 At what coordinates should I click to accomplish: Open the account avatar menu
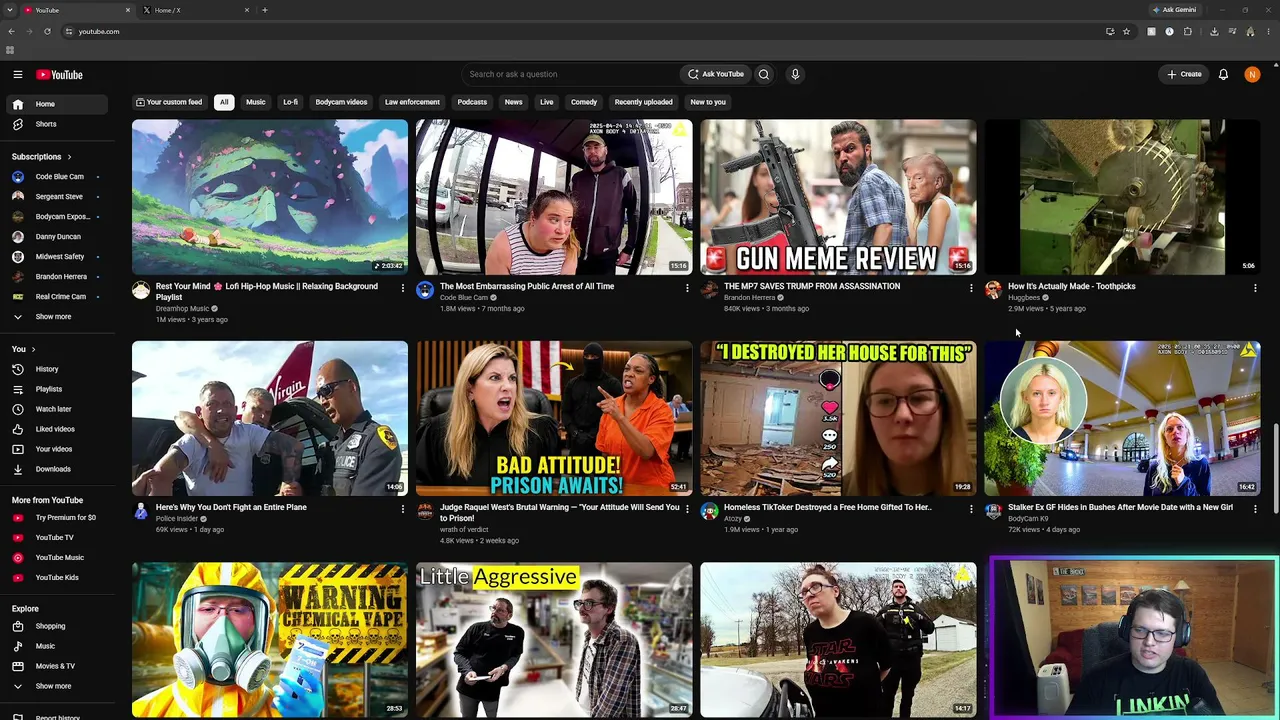[1252, 74]
